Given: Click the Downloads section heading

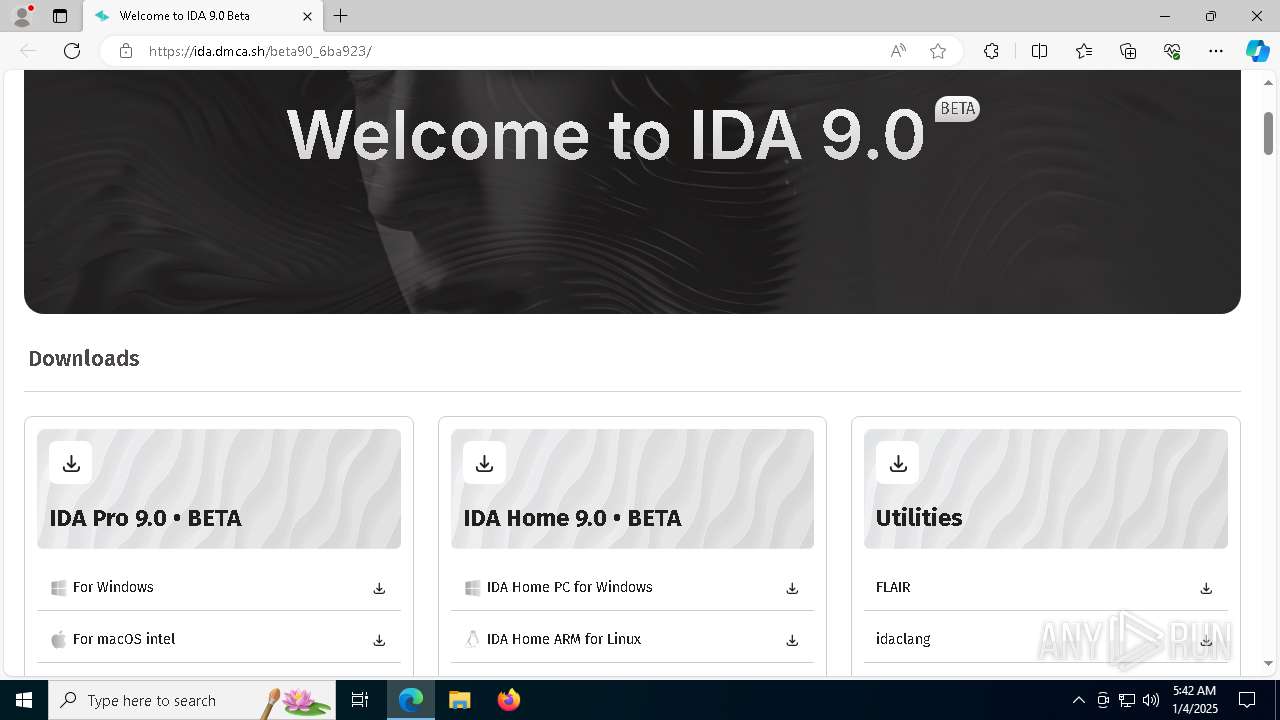Looking at the screenshot, I should click(84, 358).
